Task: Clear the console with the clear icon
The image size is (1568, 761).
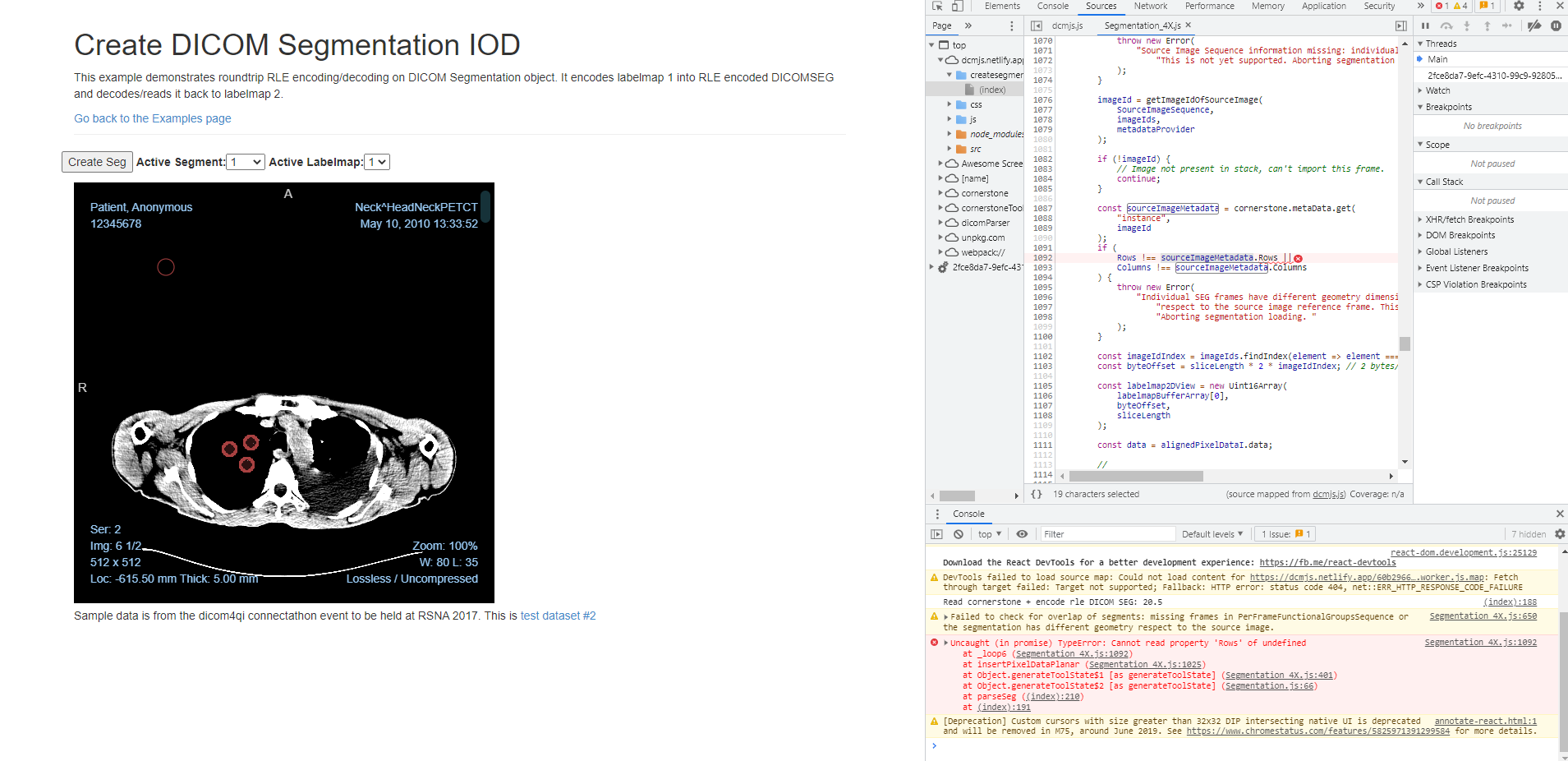Action: [x=959, y=534]
